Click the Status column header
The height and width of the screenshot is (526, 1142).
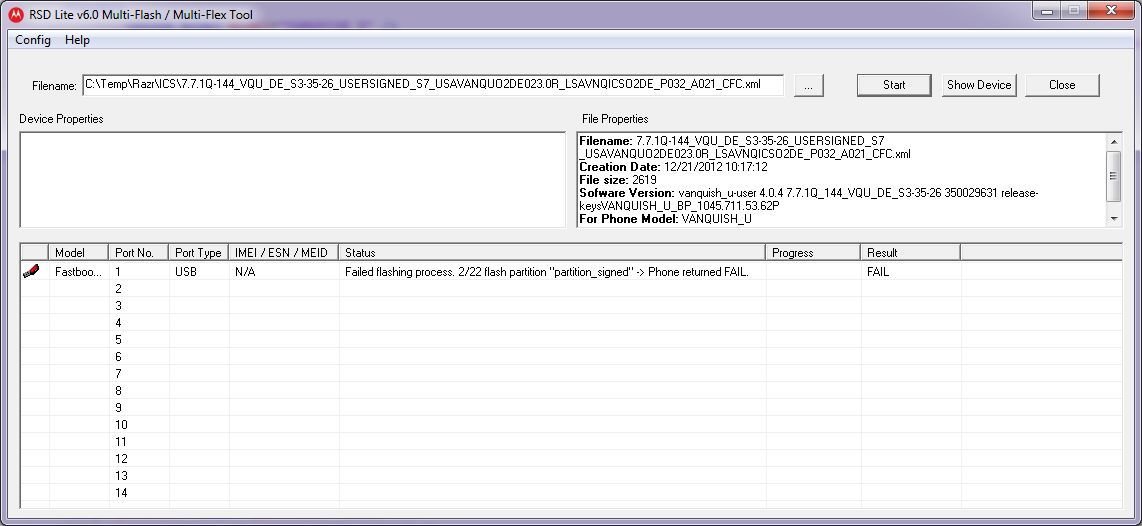click(552, 253)
